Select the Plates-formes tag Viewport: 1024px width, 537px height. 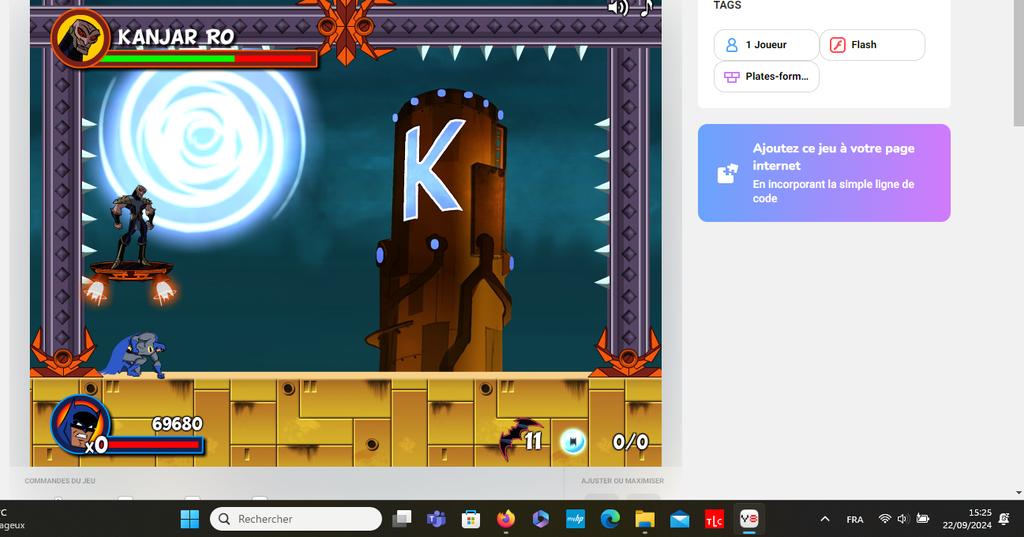tap(766, 76)
